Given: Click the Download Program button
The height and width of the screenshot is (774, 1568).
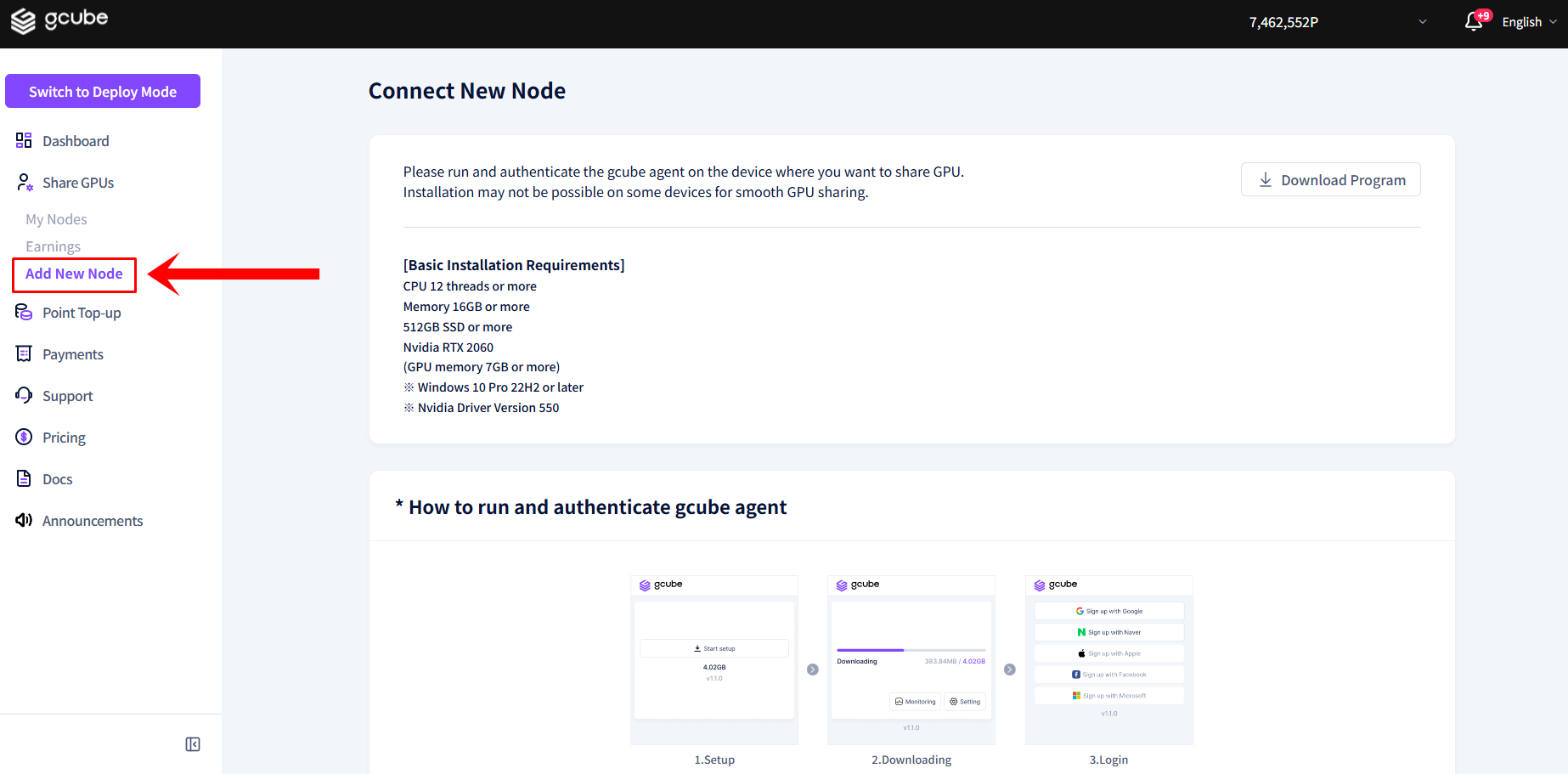Looking at the screenshot, I should click(x=1330, y=179).
